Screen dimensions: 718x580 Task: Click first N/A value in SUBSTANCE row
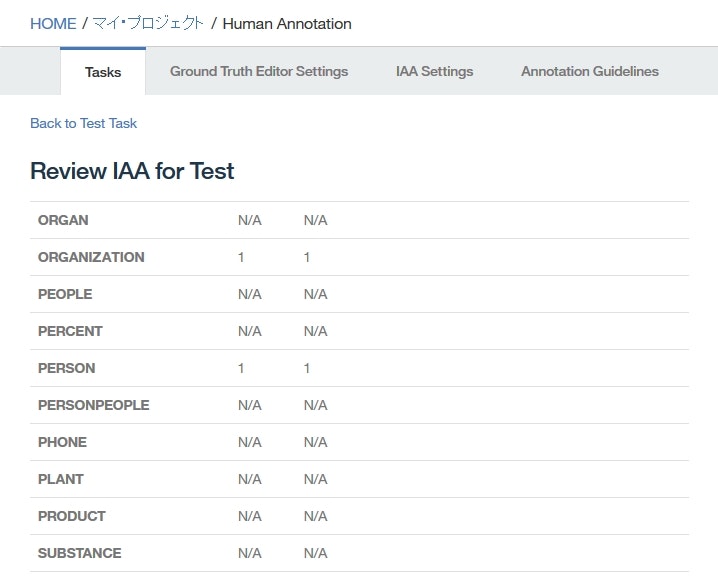pos(250,553)
